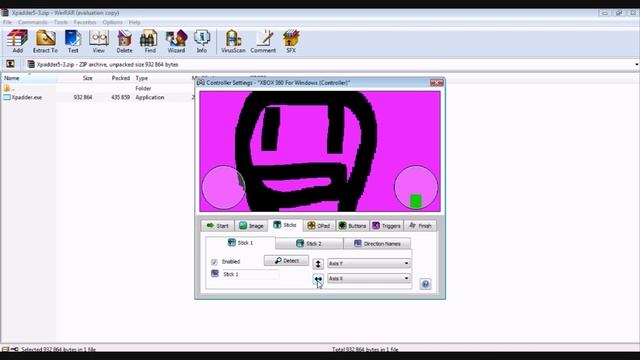Click the up-one-level icon beside archive path
This screenshot has height=360, width=640.
(x=10, y=64)
